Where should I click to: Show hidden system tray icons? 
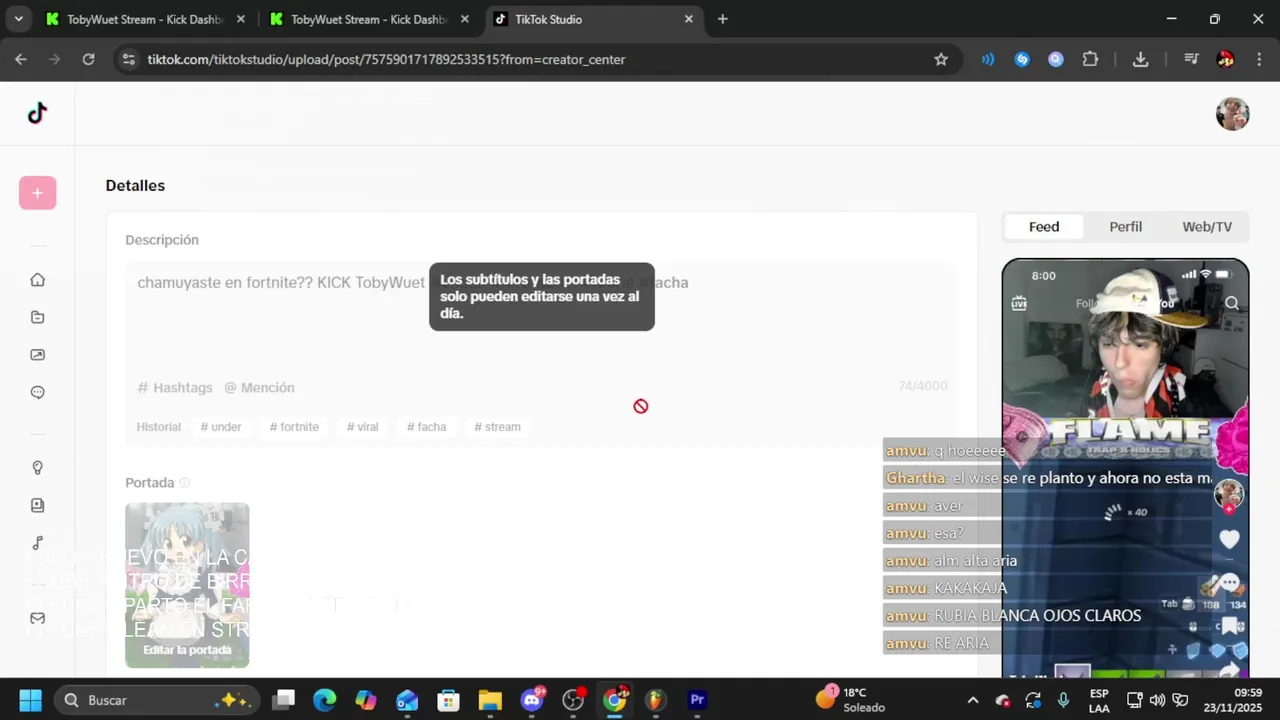coord(972,700)
